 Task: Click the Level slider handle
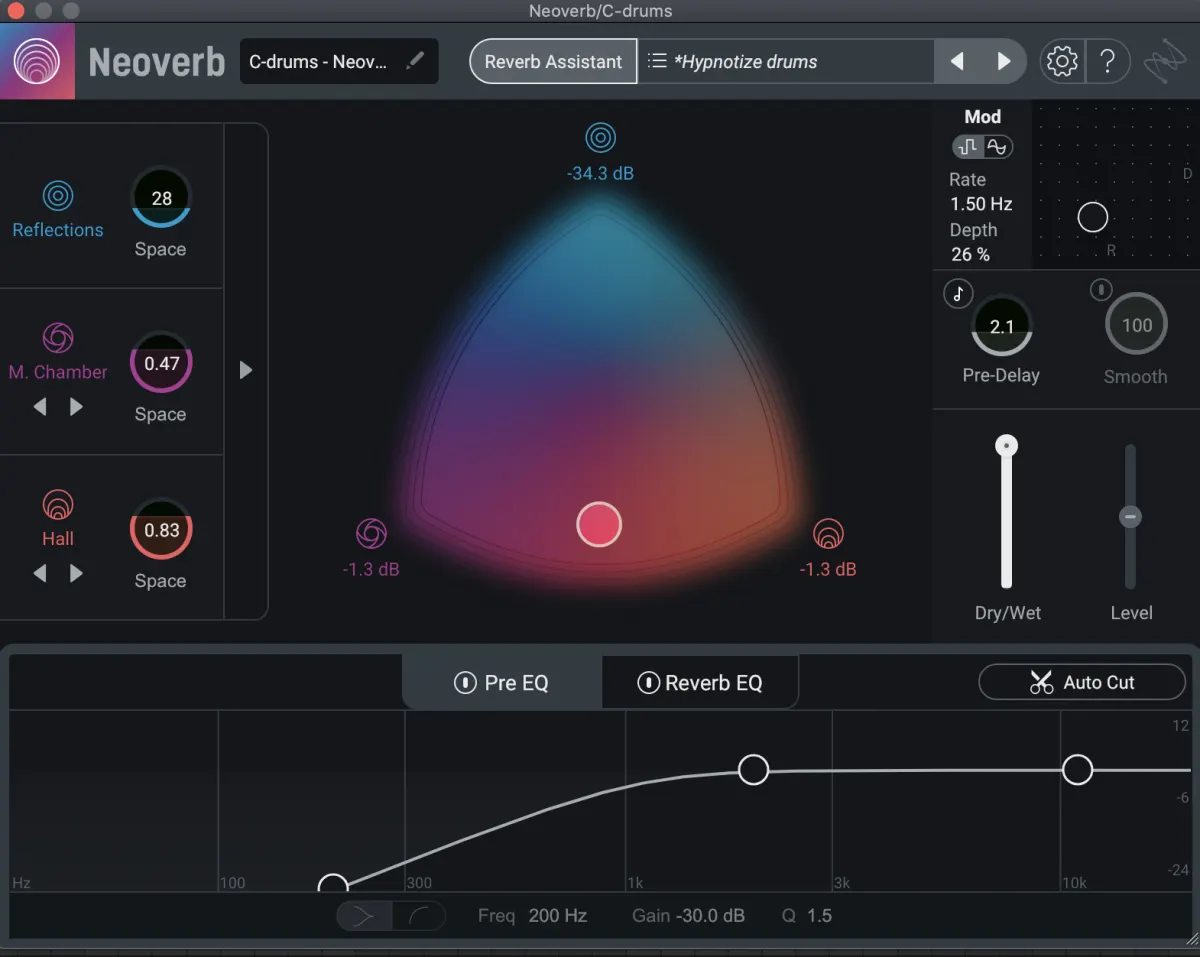click(1131, 516)
